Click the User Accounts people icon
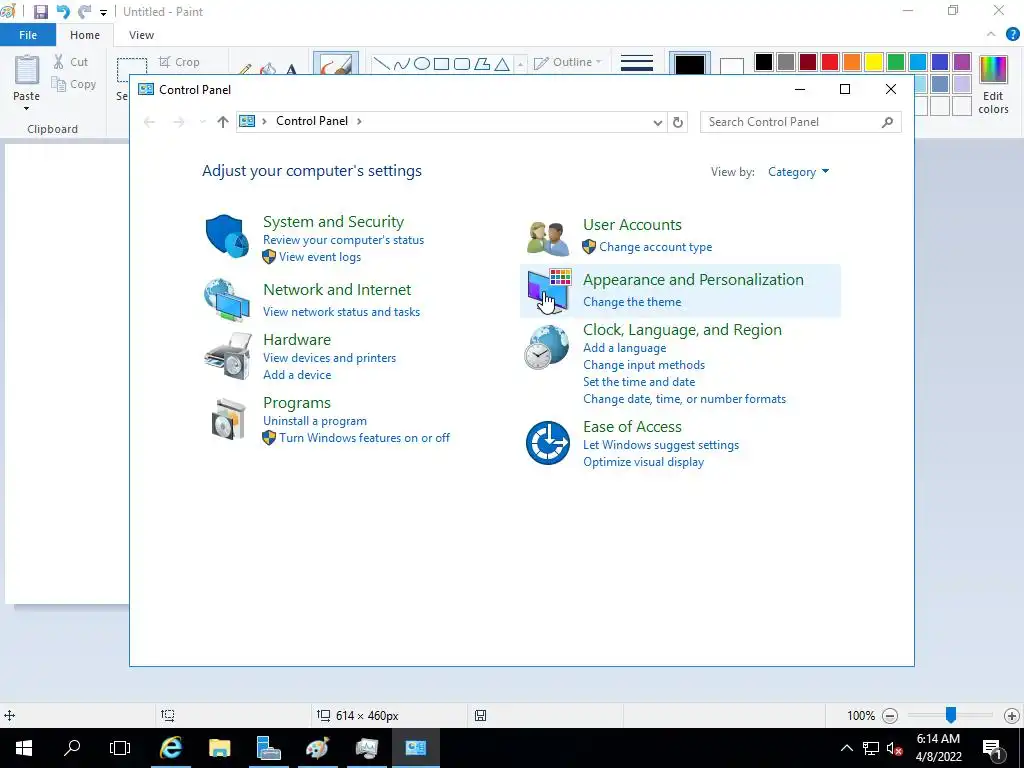Image resolution: width=1024 pixels, height=768 pixels. pos(547,238)
